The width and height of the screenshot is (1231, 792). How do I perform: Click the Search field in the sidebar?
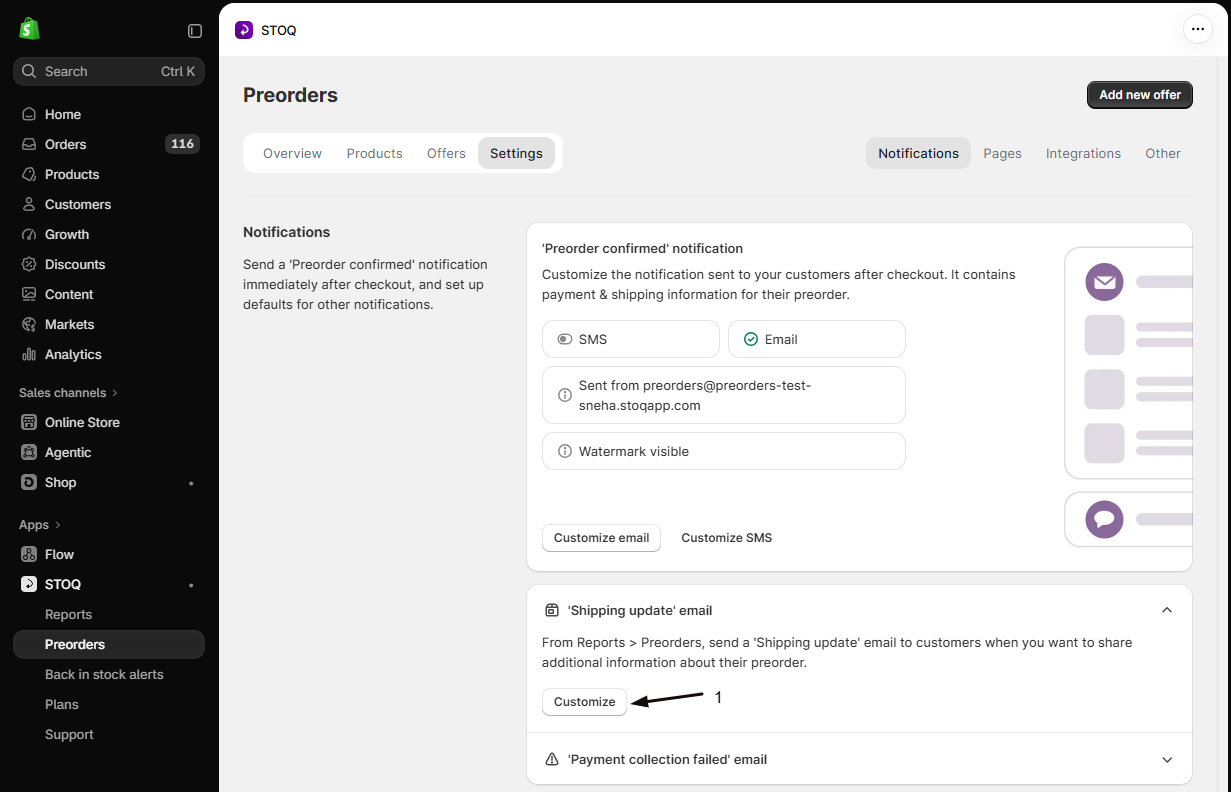(x=109, y=71)
